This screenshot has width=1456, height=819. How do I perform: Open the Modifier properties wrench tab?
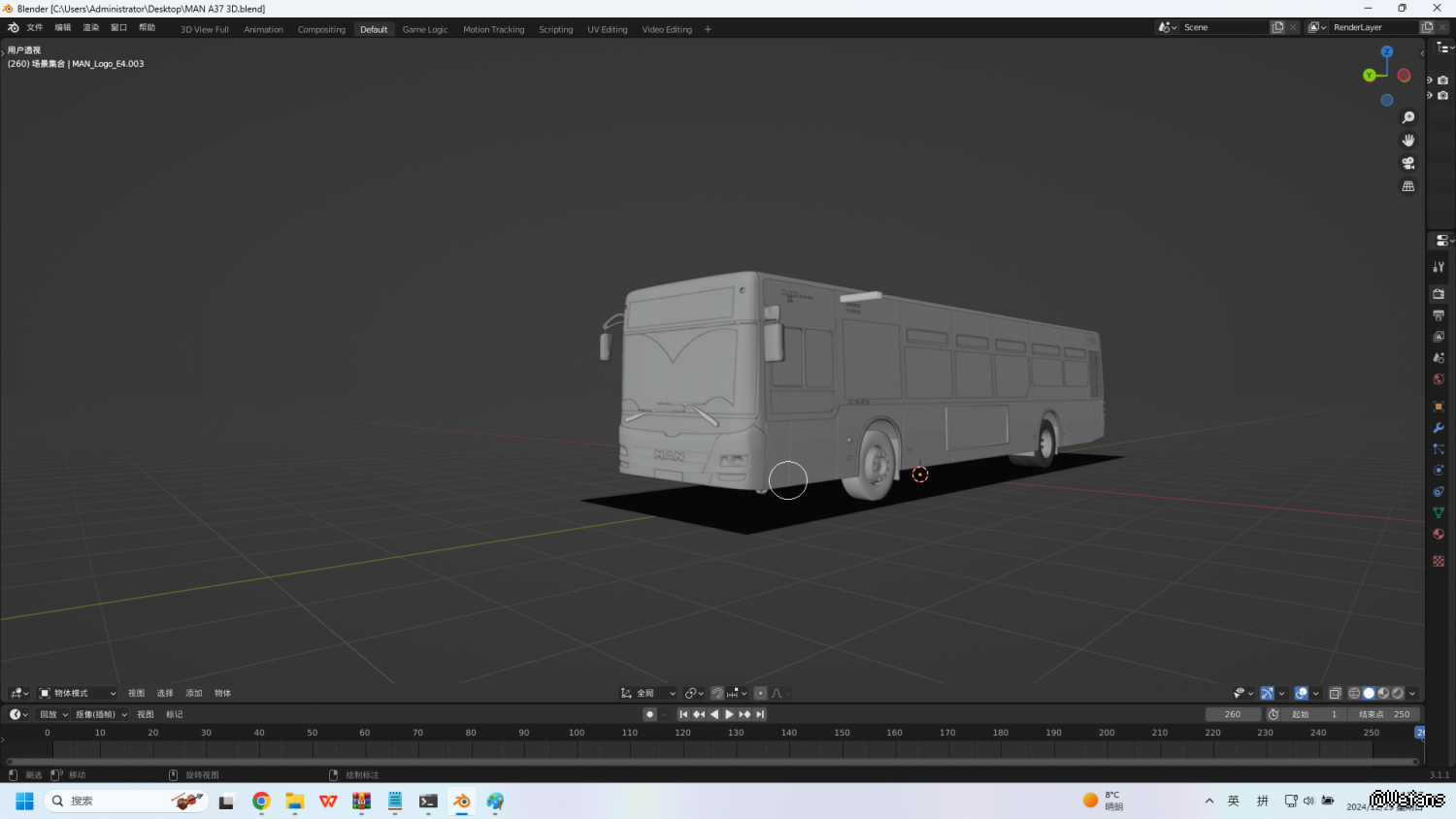pyautogui.click(x=1439, y=428)
